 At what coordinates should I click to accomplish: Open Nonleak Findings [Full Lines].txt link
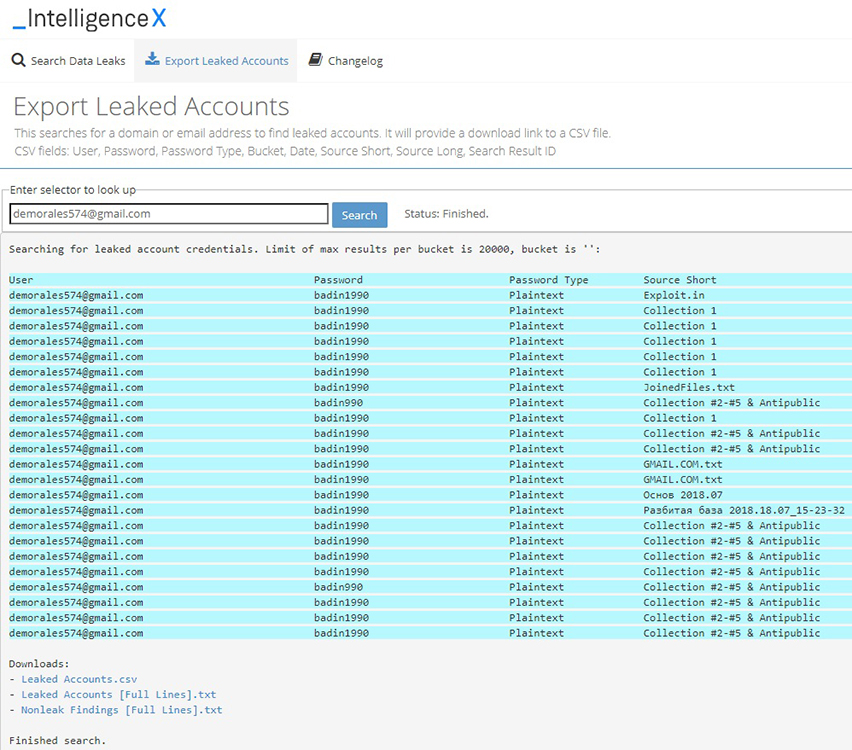[x=121, y=710]
